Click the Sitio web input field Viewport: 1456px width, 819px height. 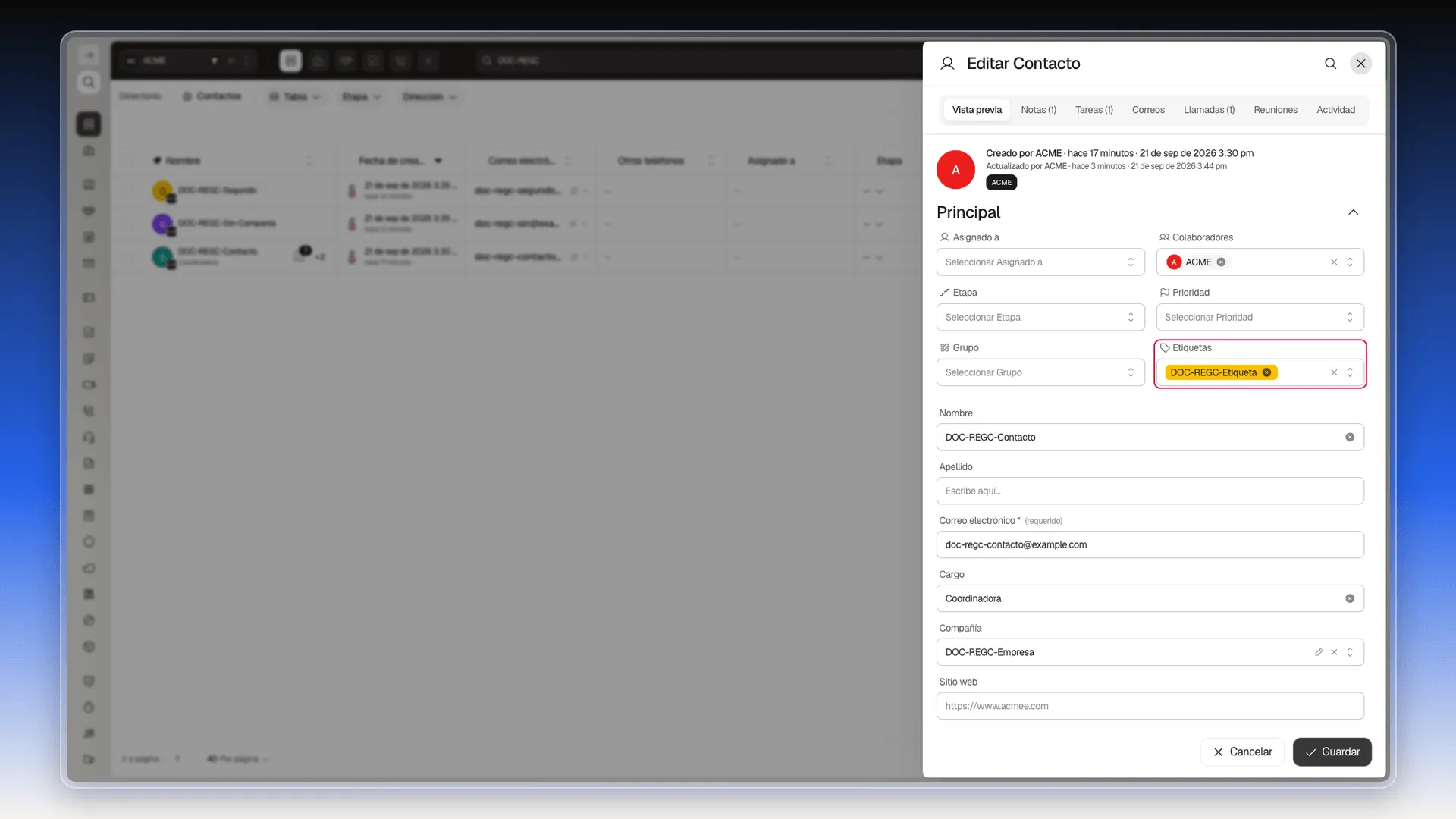1150,707
